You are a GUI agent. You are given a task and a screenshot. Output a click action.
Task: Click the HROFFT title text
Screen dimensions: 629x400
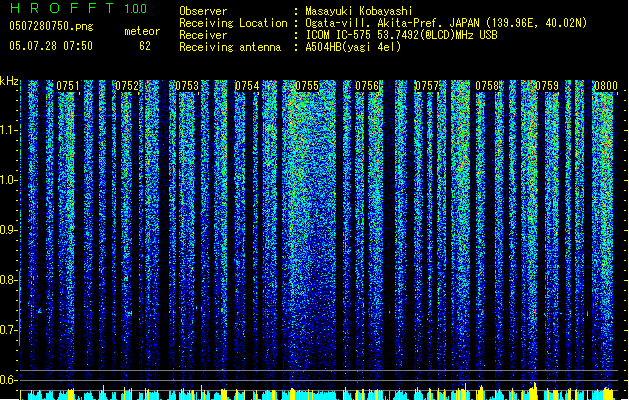click(62, 8)
